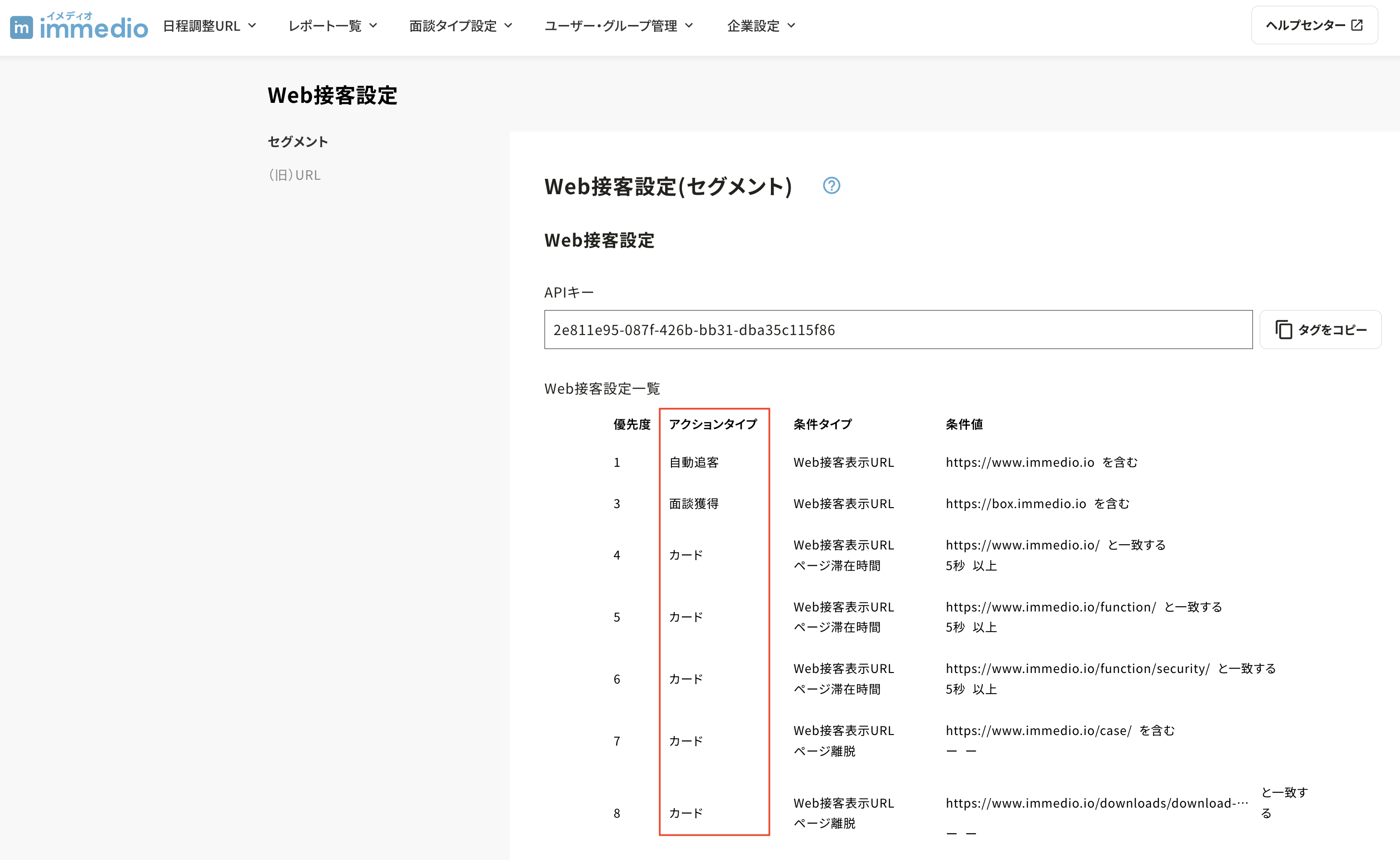Screen dimensions: 1400x860
Task: Open the 面談タイプ設定 dropdown
Action: point(460,26)
